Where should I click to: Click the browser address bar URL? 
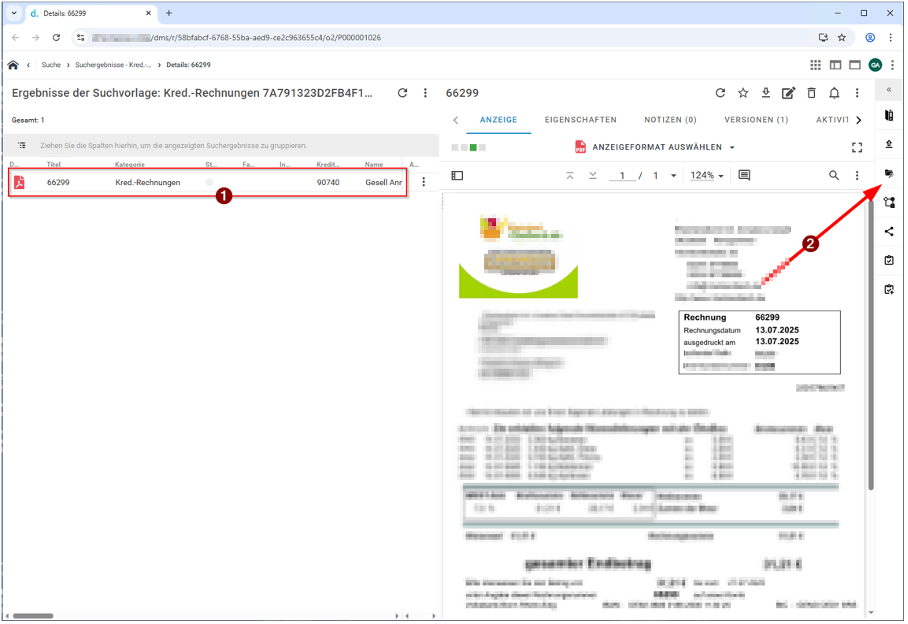[236, 38]
